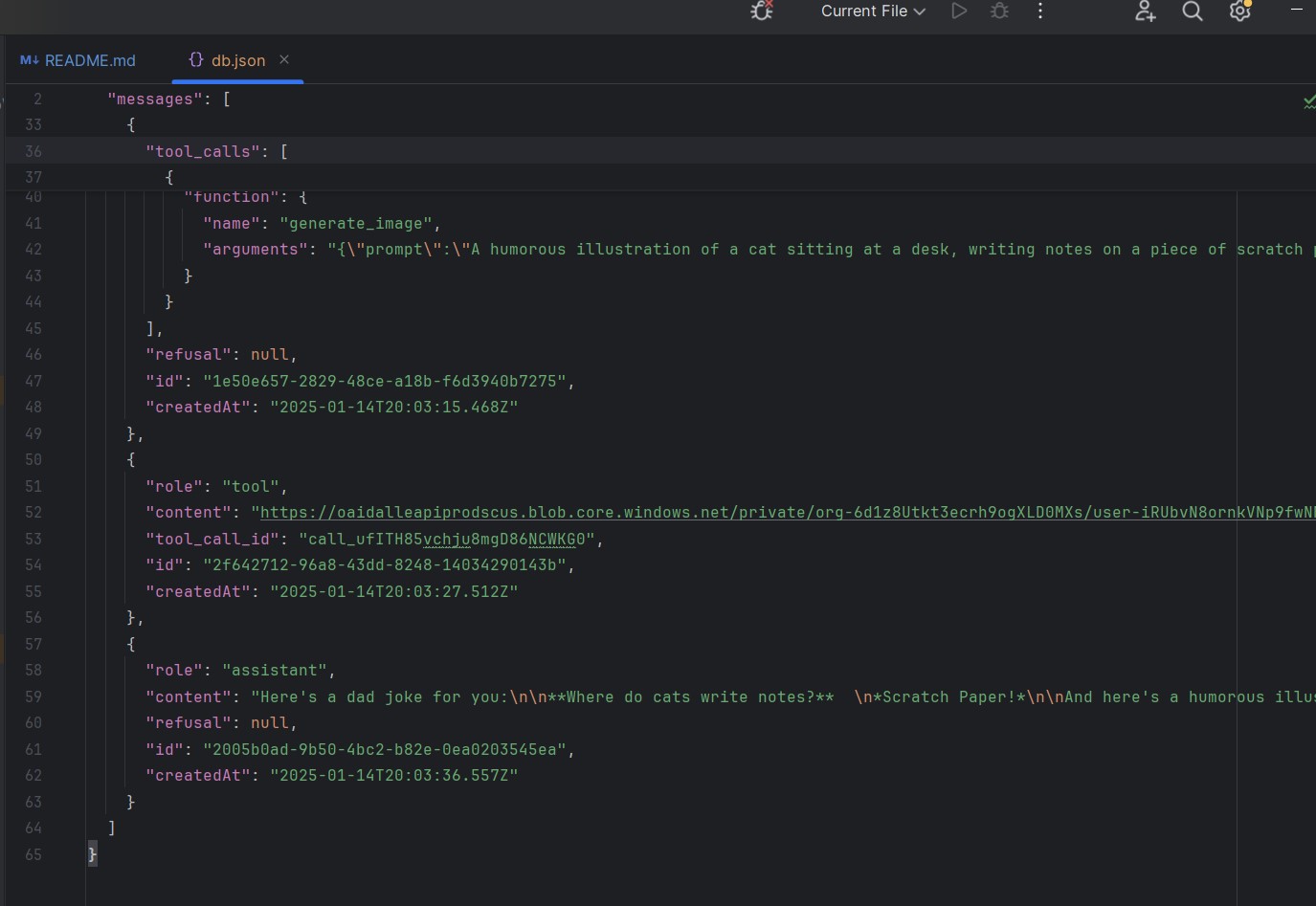Screen dimensions: 1316x906
Task: Click id value 2005b0ad-9b50-4bc2-b82e-0ea0203545ea
Action: 385,750
